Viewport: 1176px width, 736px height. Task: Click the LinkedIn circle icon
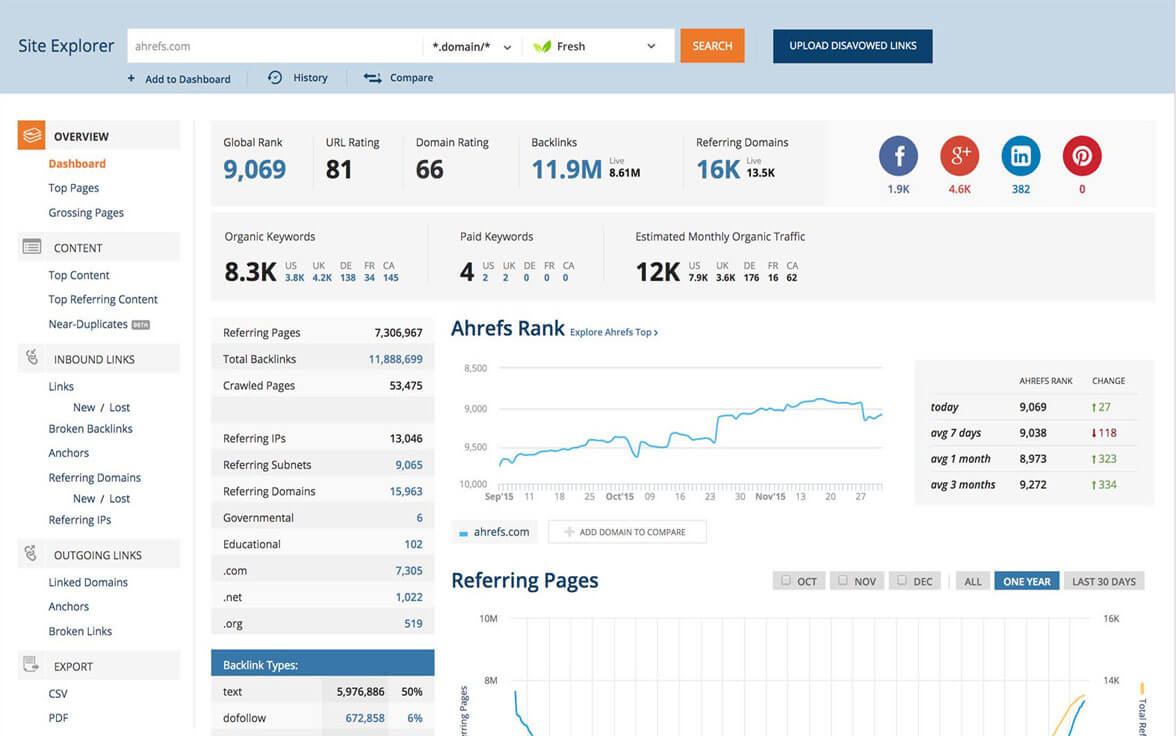tap(1020, 156)
